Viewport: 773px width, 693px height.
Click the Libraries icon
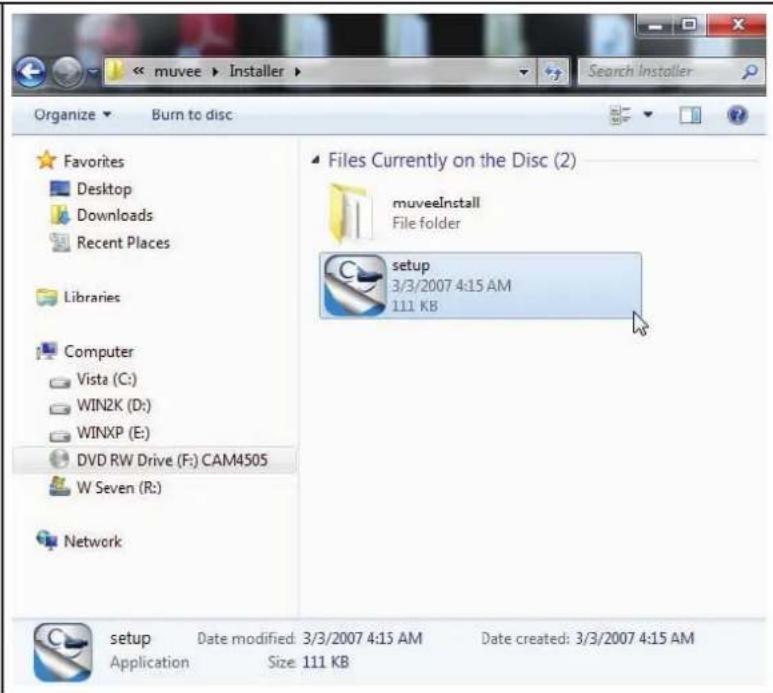(47, 297)
